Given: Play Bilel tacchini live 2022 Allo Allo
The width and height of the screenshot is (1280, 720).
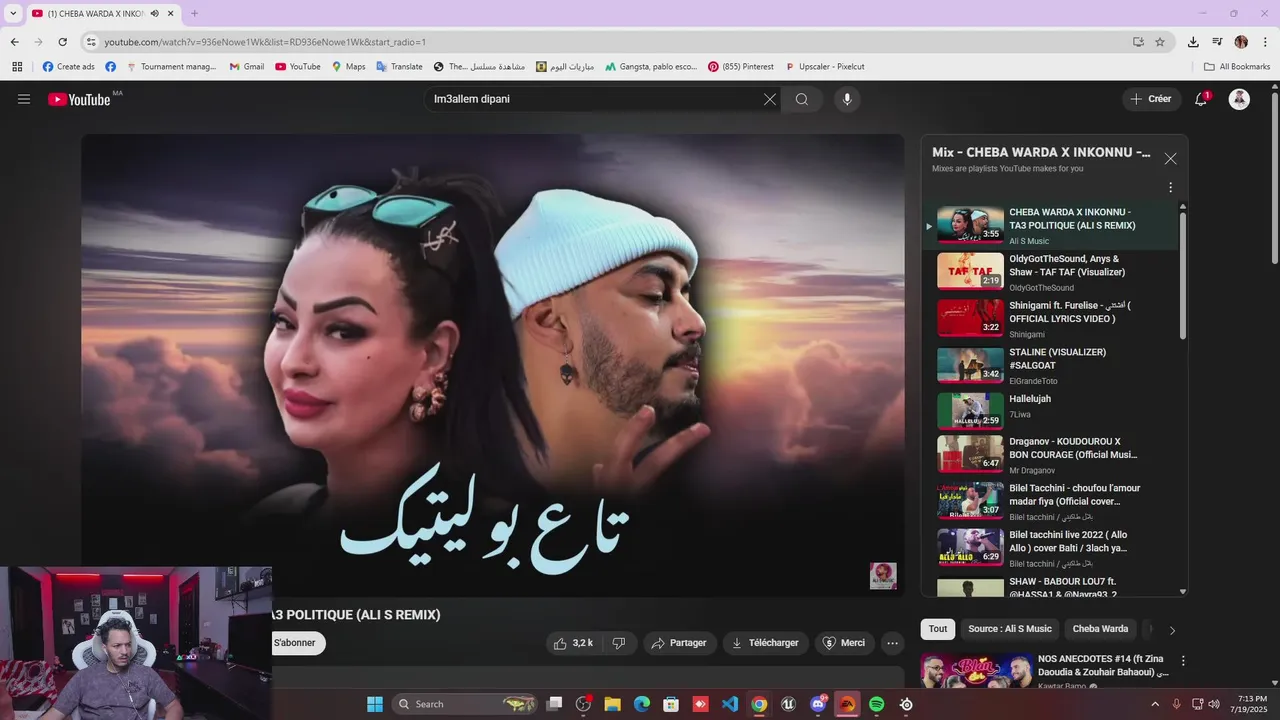Looking at the screenshot, I should pos(1052,549).
